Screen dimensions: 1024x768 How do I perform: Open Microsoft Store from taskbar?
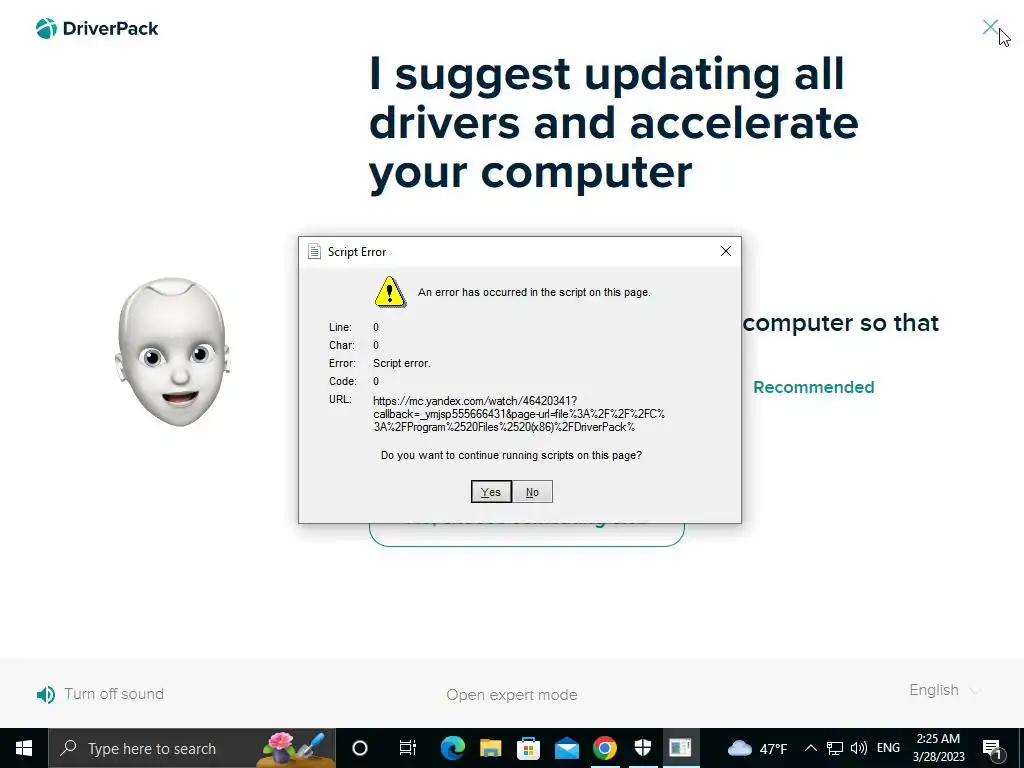pyautogui.click(x=528, y=748)
